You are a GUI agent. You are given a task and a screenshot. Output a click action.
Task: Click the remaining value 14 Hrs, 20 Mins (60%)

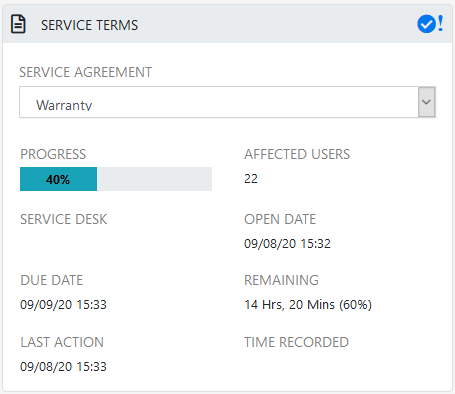(x=308, y=305)
